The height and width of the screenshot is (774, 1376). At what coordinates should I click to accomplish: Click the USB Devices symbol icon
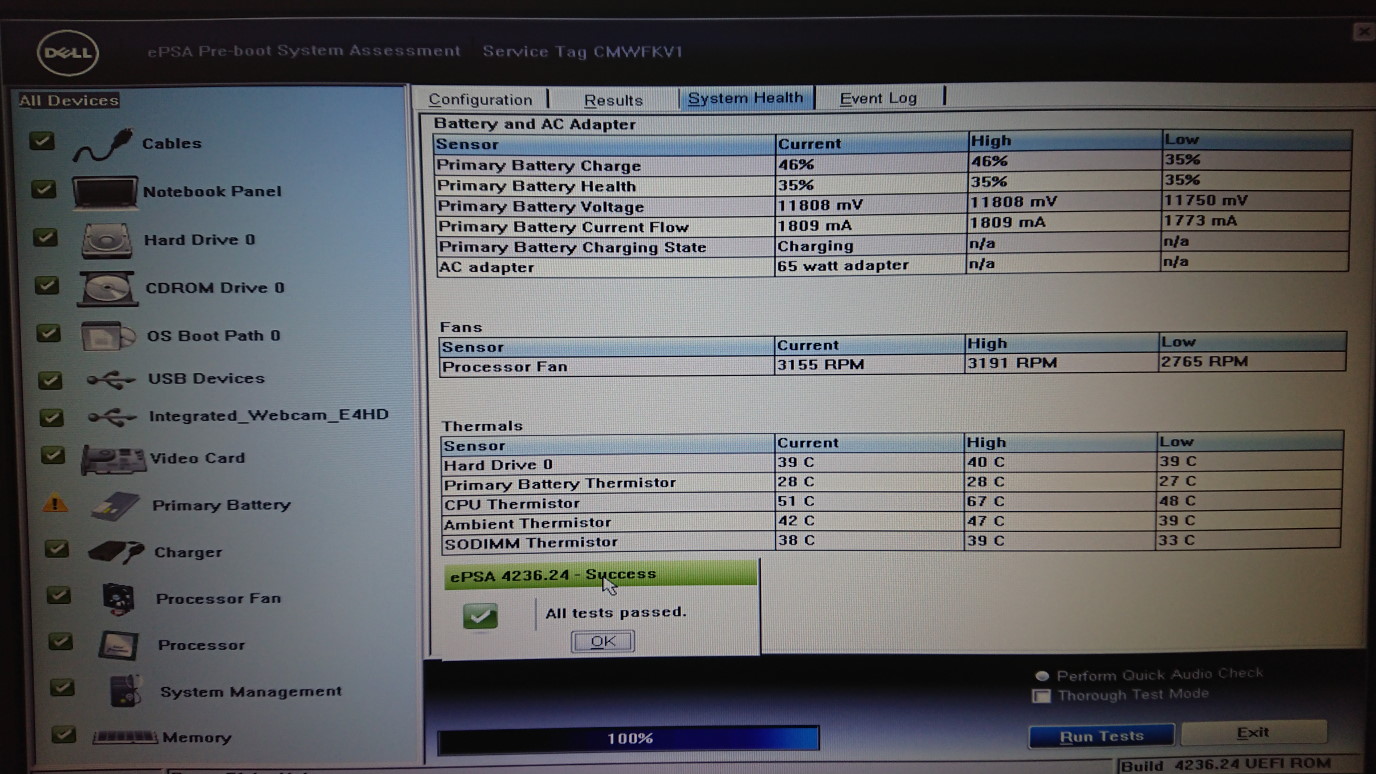(110, 380)
